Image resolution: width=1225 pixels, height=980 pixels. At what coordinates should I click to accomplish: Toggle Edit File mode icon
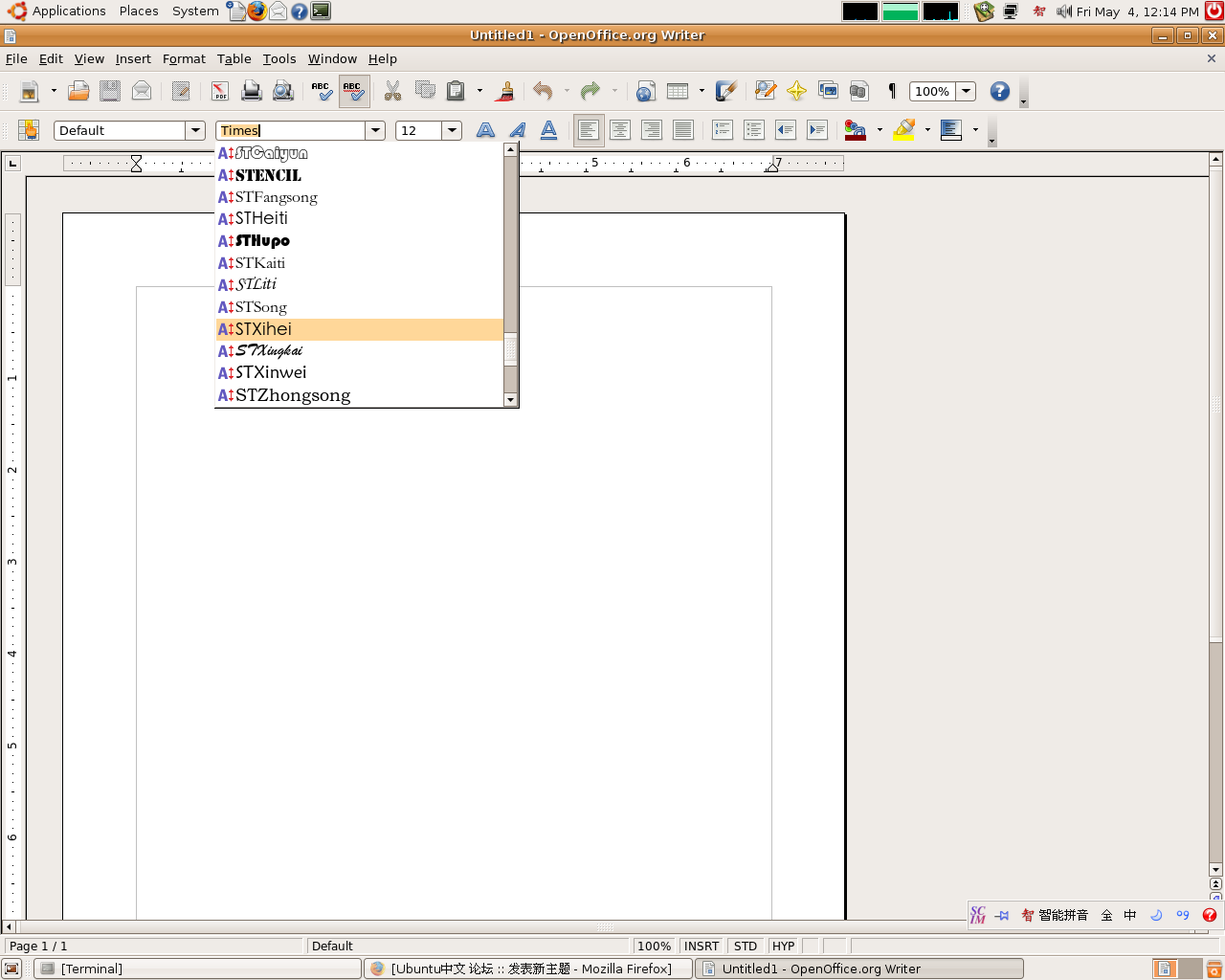tap(181, 91)
